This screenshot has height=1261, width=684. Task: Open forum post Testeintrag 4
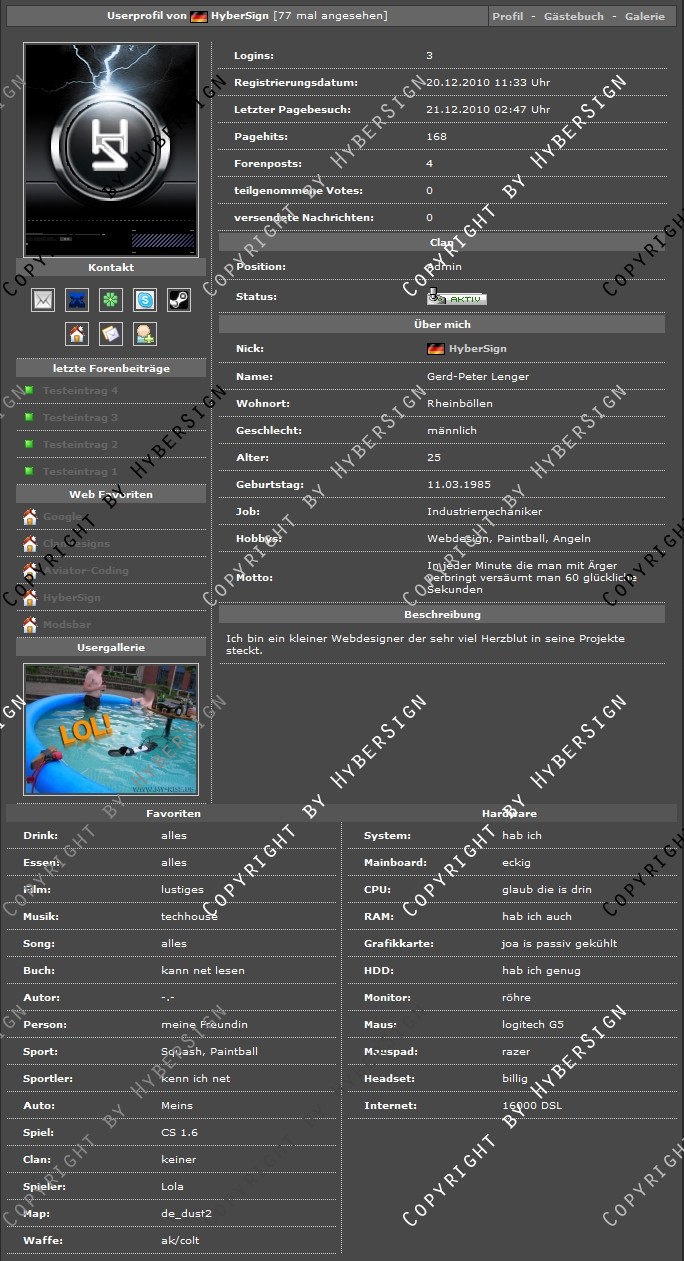80,391
